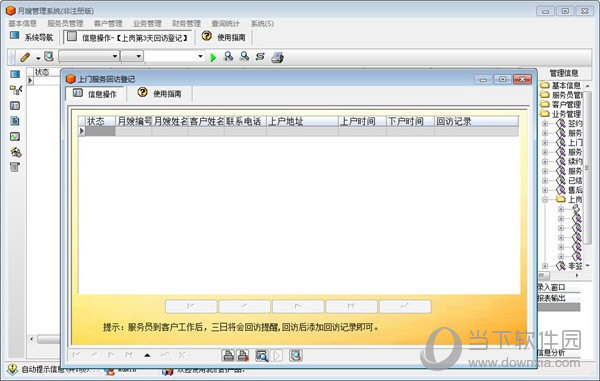This screenshot has width=600, height=381.
Task: Click the management tree scrollbar up arrow
Action: tap(587, 86)
